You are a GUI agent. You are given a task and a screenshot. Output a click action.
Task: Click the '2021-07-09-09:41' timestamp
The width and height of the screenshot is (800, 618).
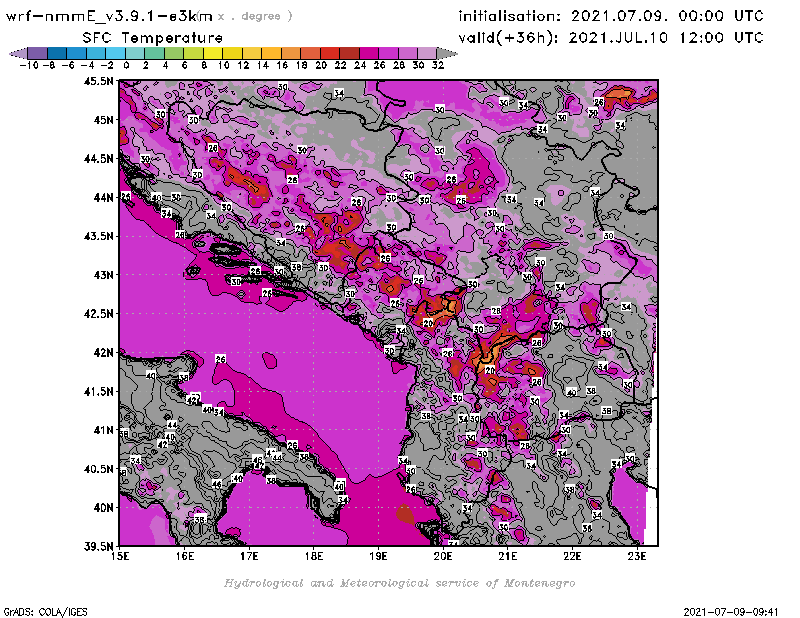coord(731,612)
